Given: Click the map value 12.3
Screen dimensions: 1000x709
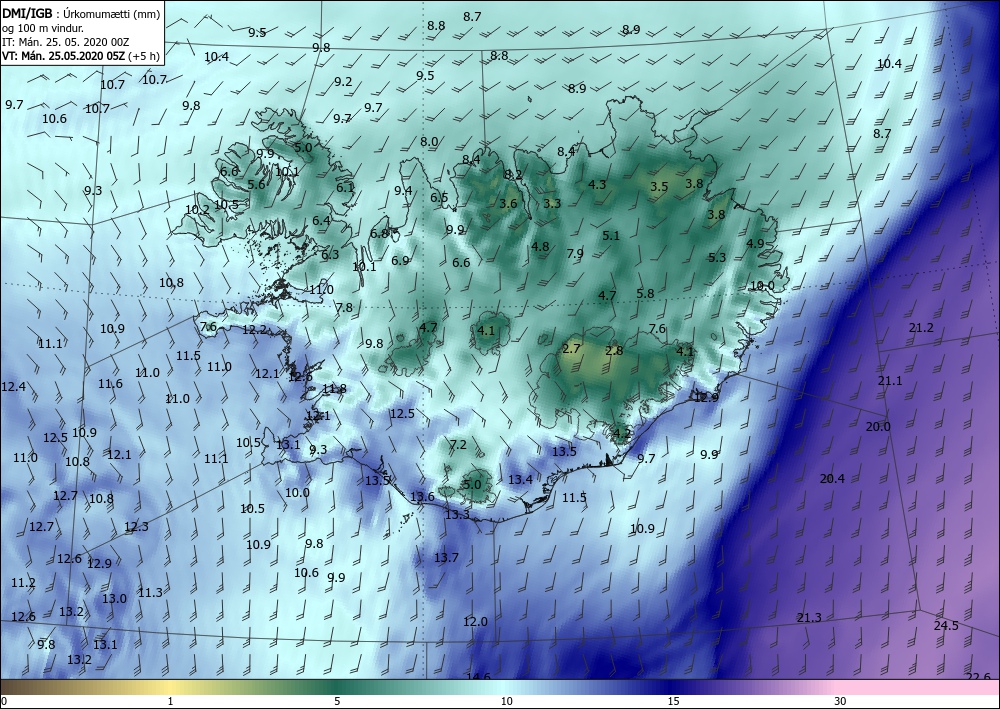Looking at the screenshot, I should (x=136, y=526).
